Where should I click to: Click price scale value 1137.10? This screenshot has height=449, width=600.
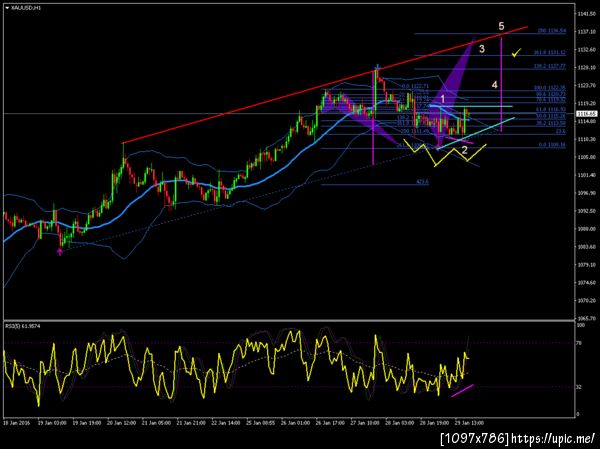coord(587,32)
